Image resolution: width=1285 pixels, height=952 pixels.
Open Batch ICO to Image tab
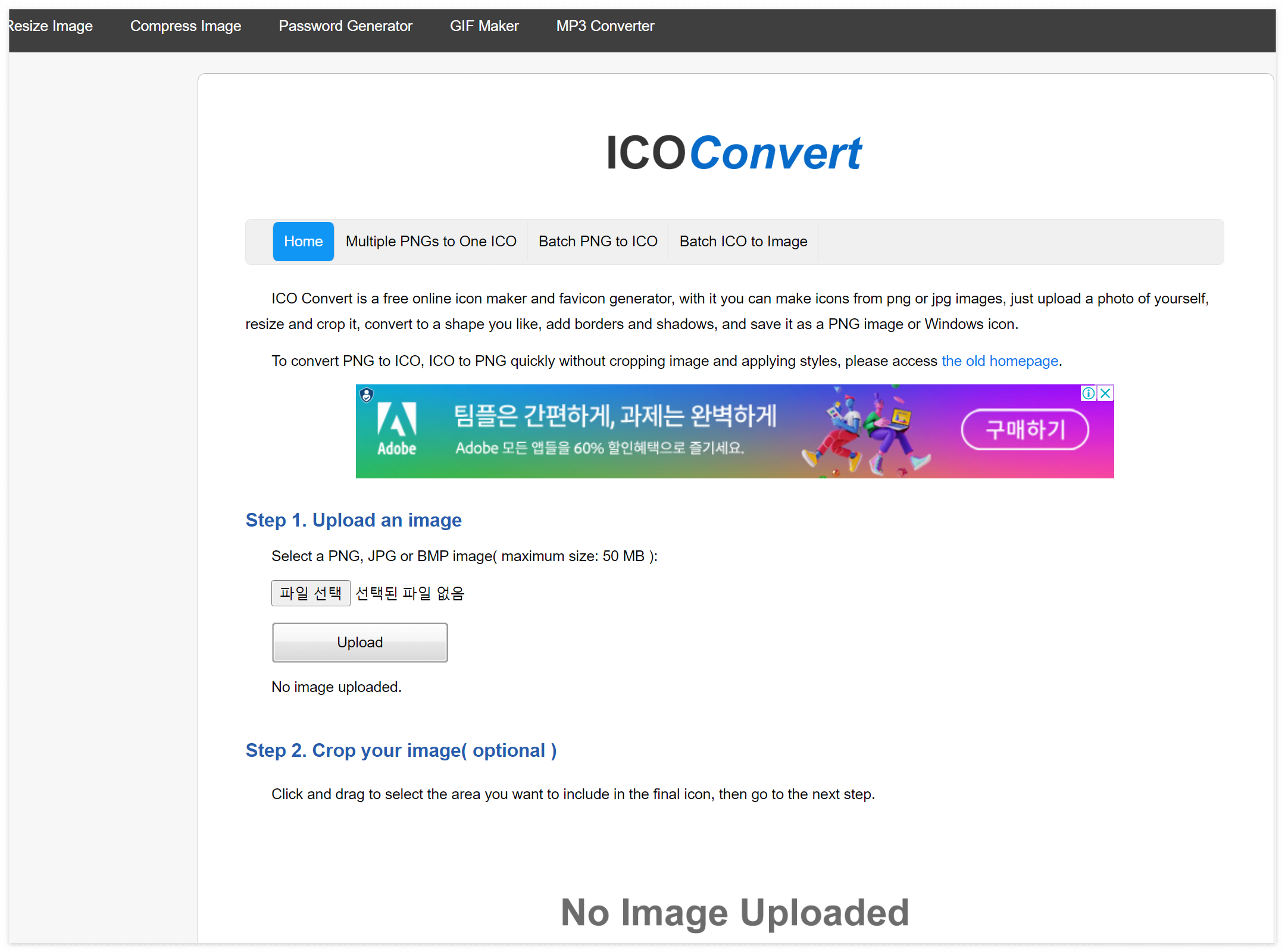tap(743, 242)
